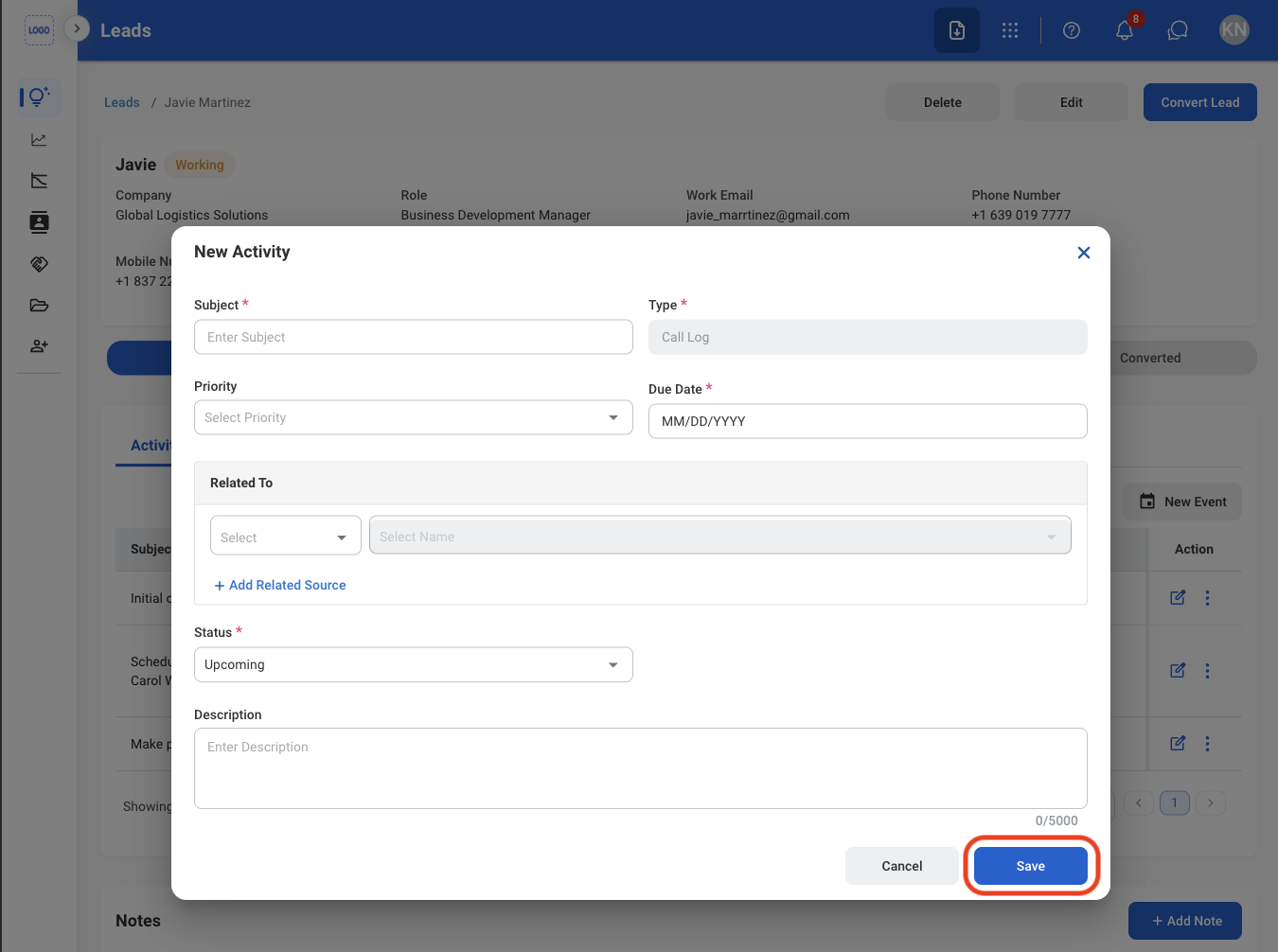This screenshot has height=952, width=1278.
Task: Click the New Event button
Action: point(1182,502)
